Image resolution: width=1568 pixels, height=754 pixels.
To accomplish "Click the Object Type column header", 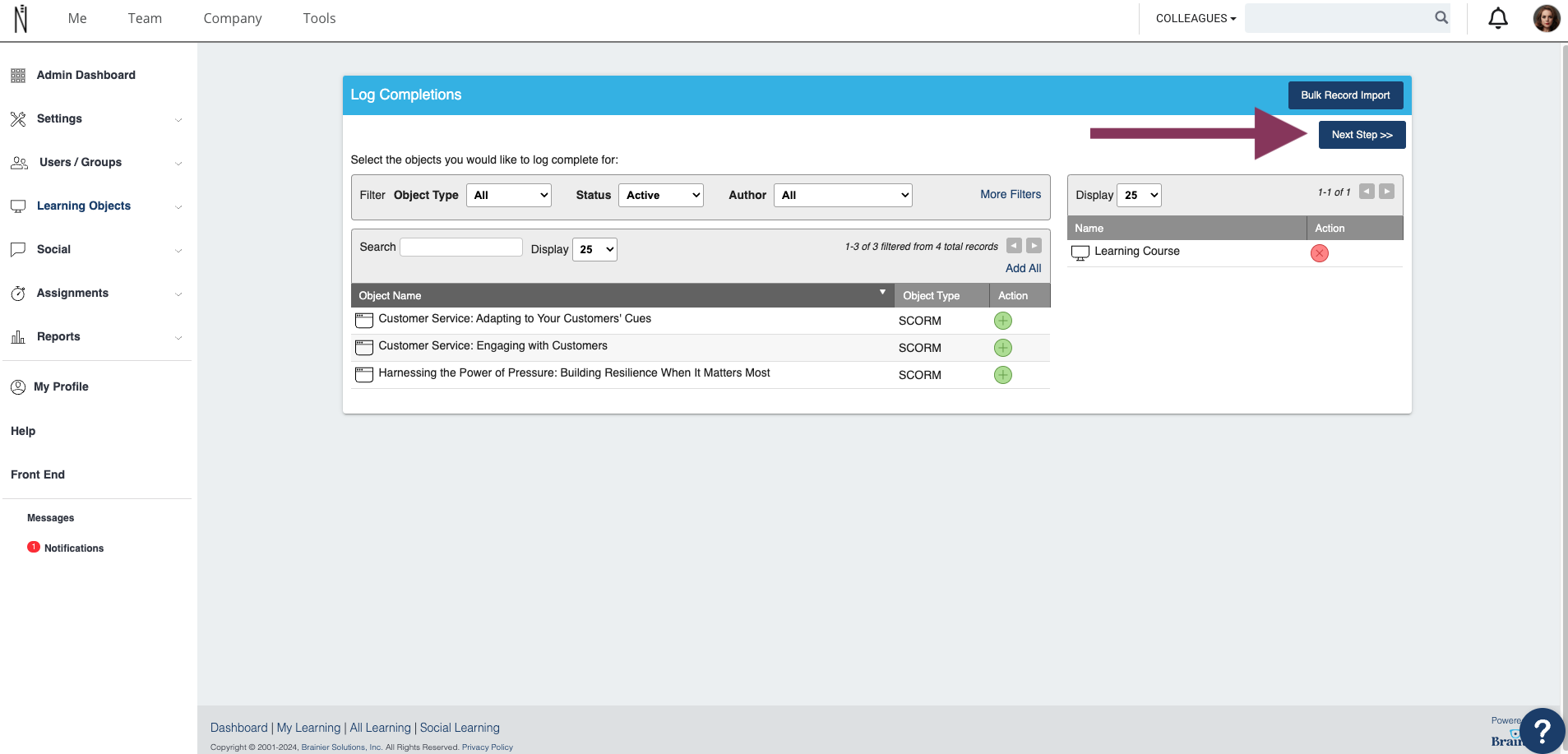I will point(941,296).
